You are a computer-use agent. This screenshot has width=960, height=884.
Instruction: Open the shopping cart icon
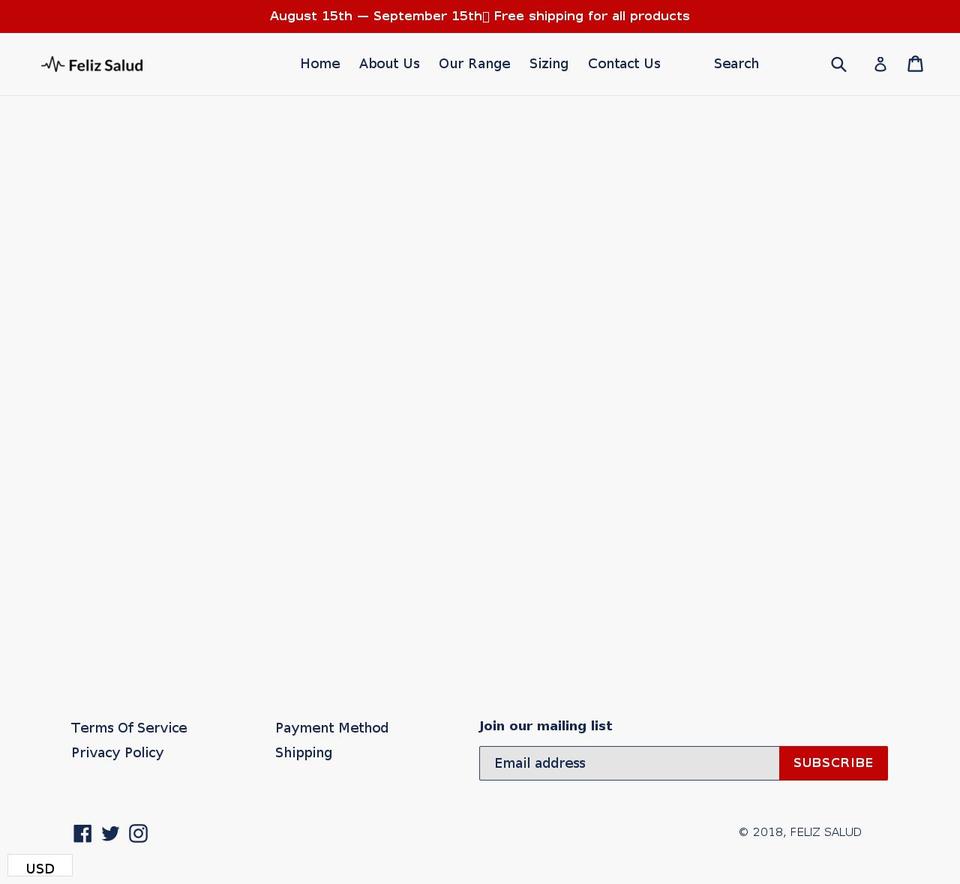915,64
